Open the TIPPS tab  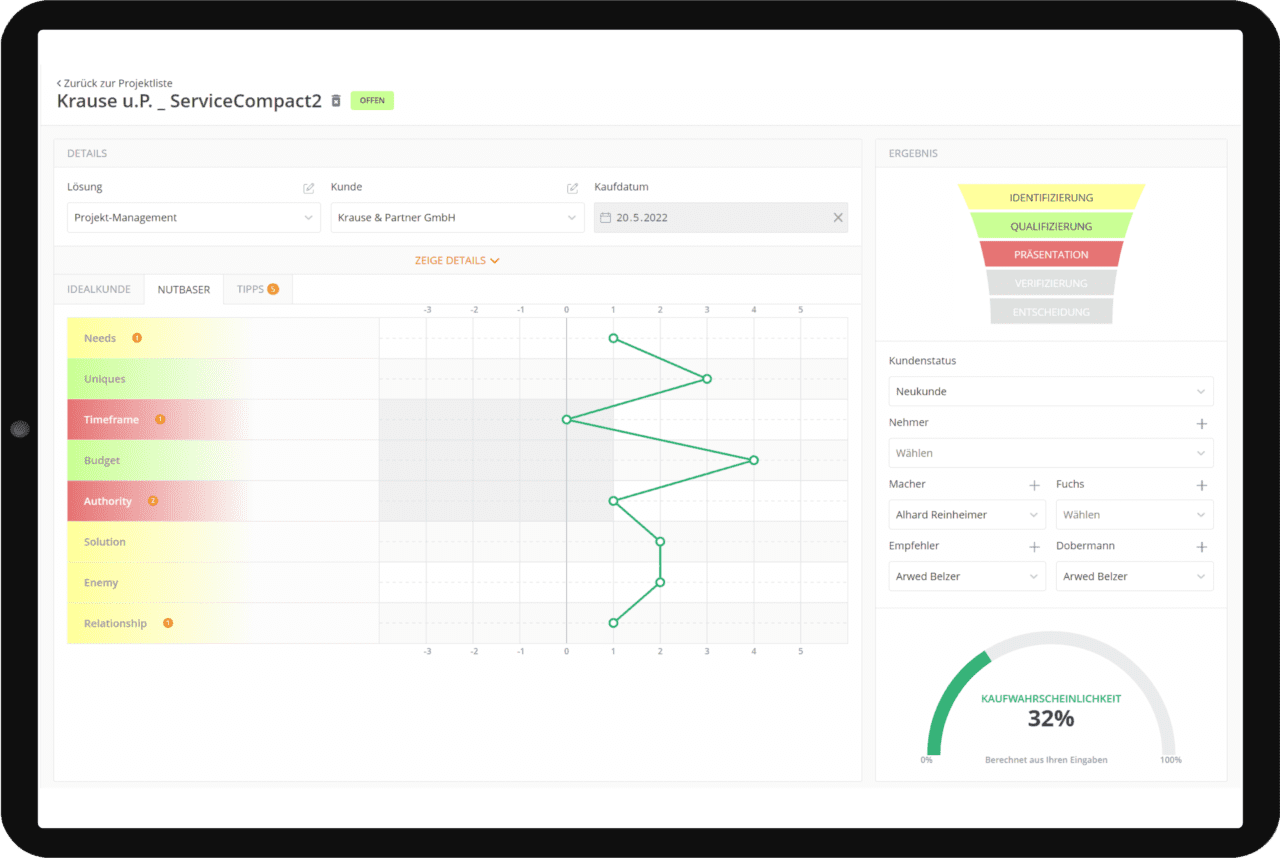[257, 289]
